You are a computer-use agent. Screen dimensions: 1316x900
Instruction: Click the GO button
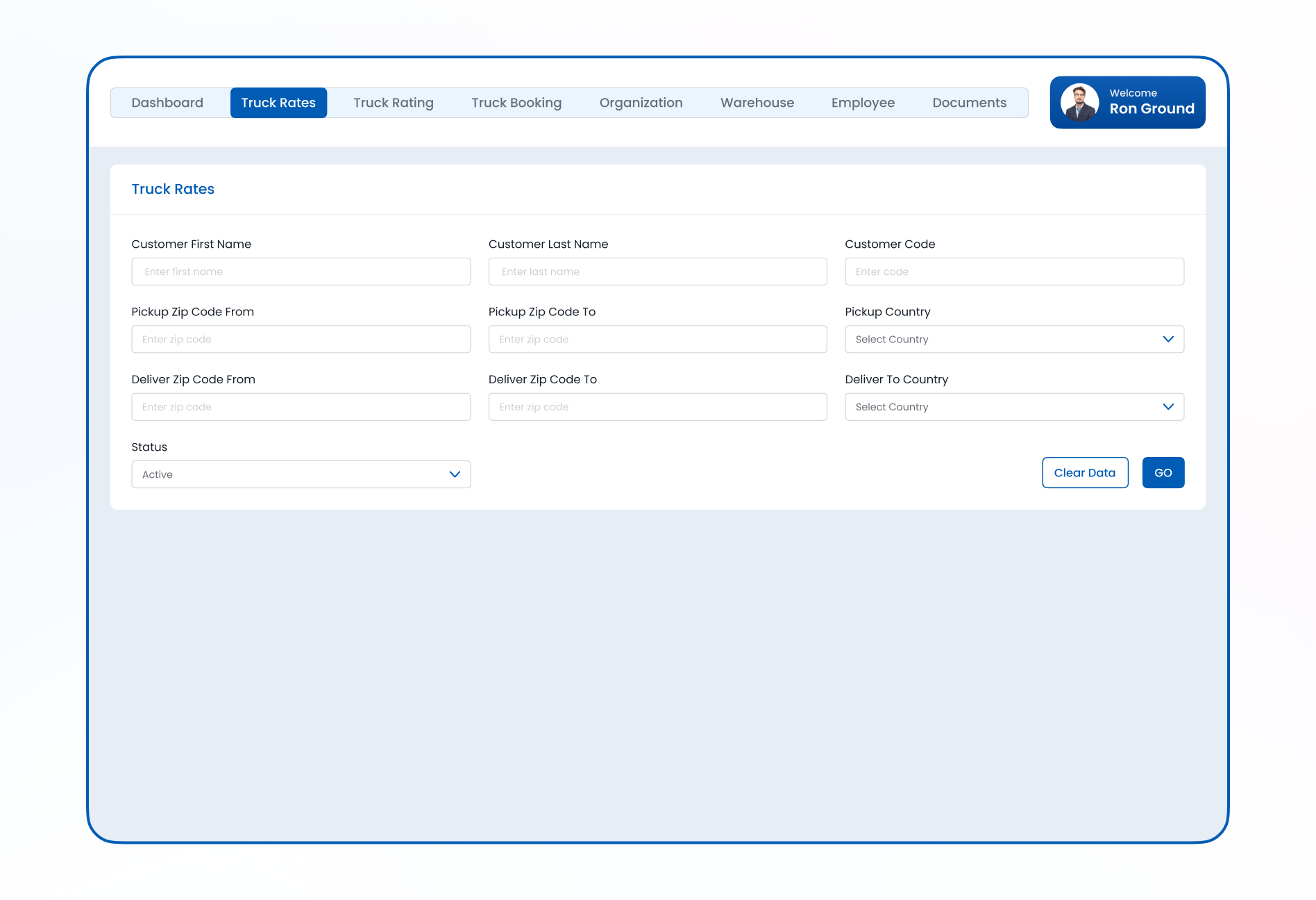(1163, 472)
